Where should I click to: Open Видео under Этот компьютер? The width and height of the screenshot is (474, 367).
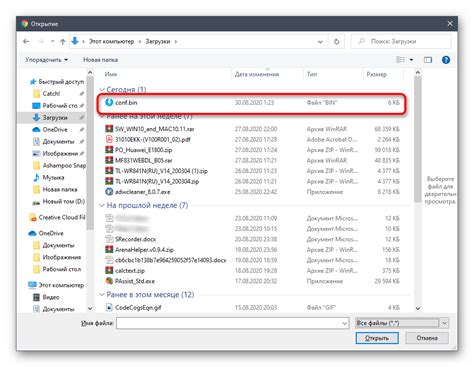(x=46, y=297)
